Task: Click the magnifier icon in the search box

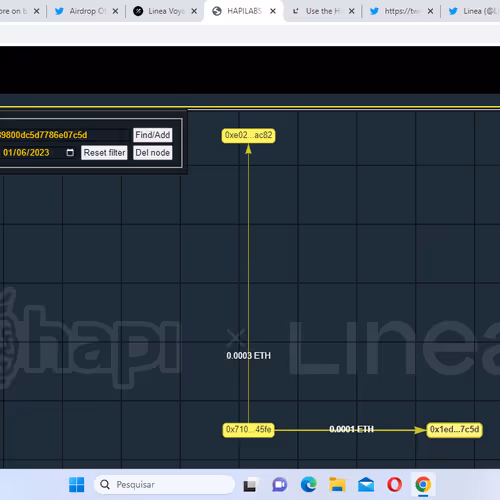Action: point(105,485)
